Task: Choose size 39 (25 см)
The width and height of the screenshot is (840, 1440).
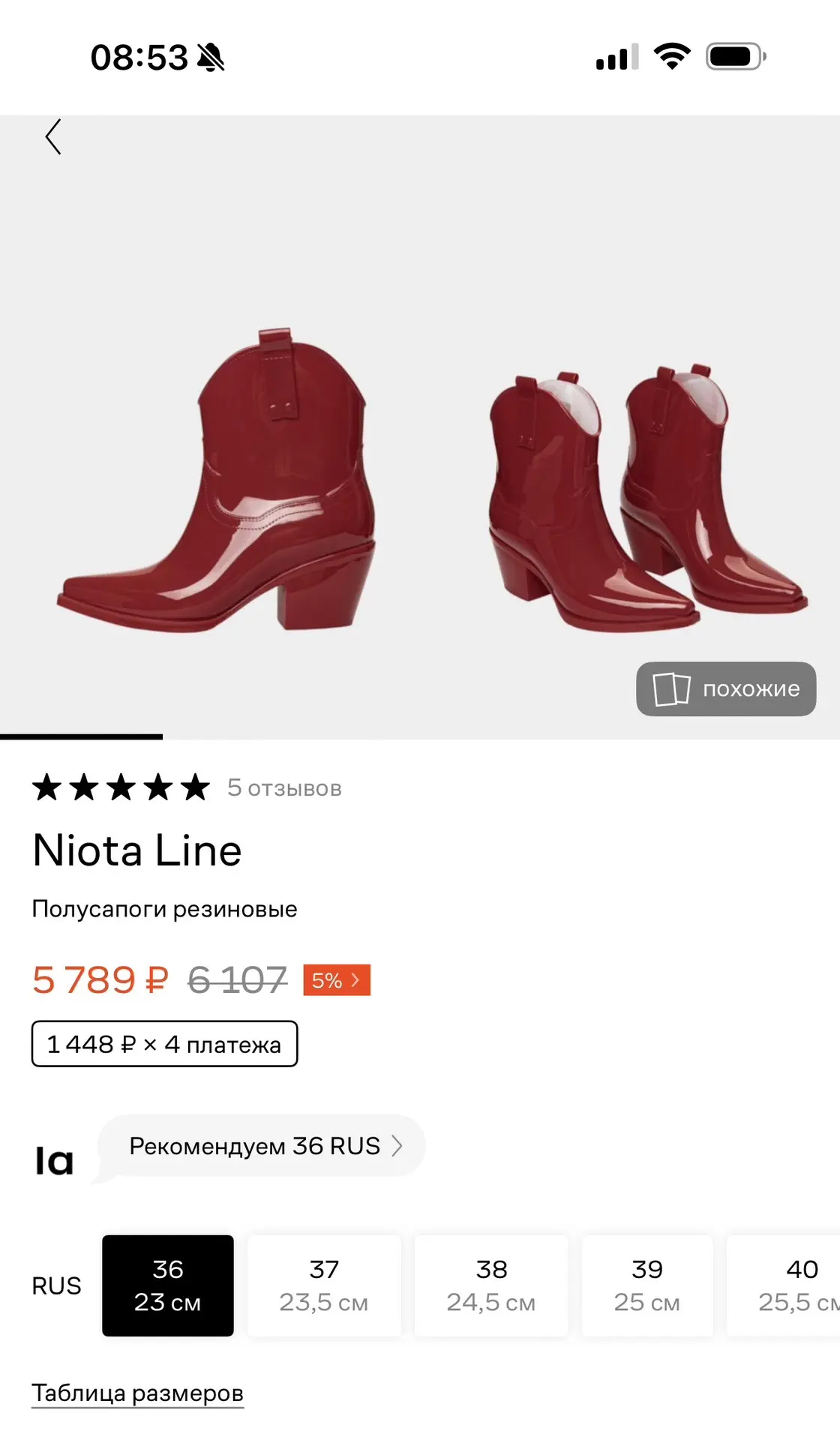Action: pos(647,1285)
